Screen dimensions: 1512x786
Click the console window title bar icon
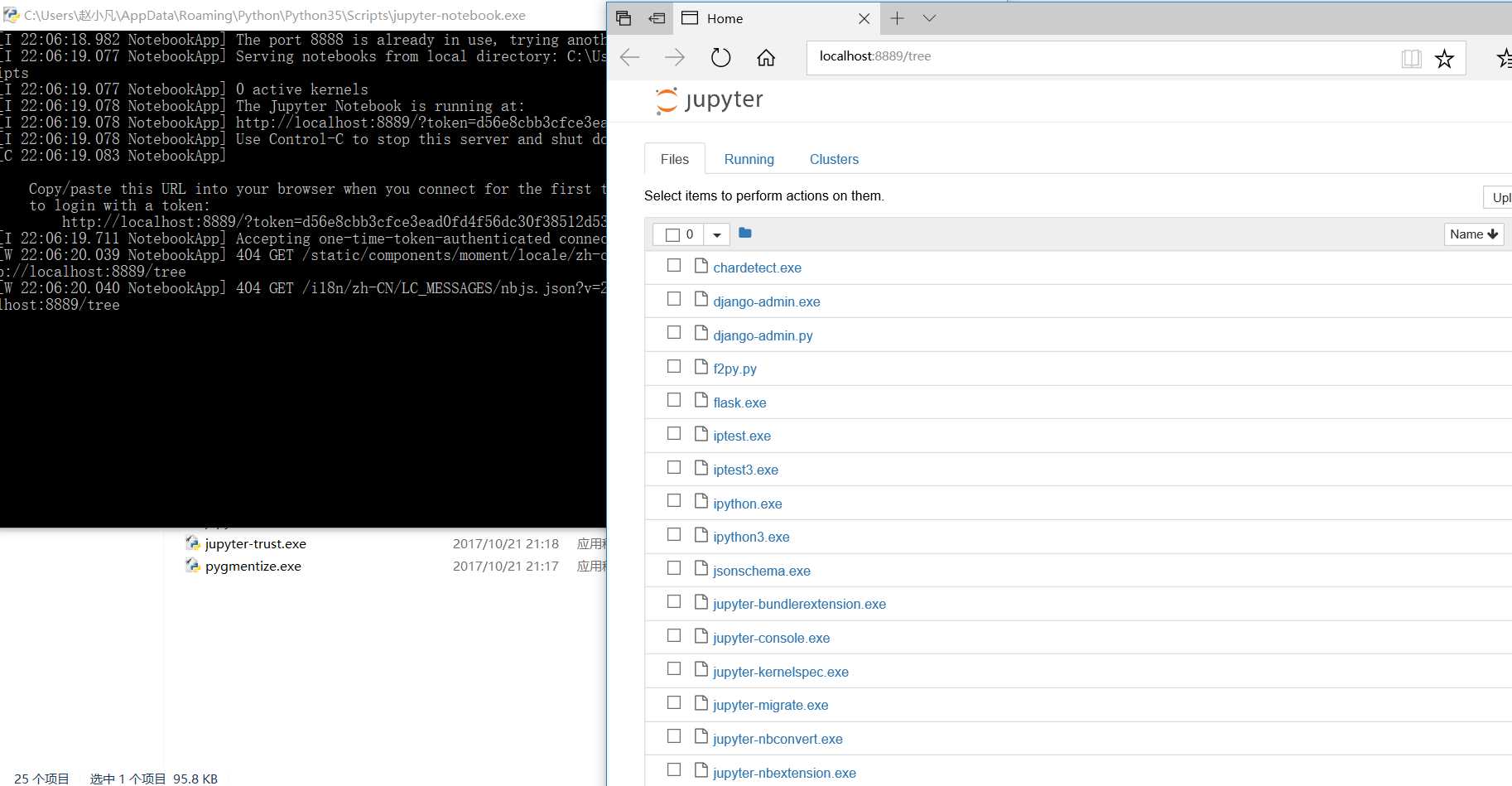11,15
